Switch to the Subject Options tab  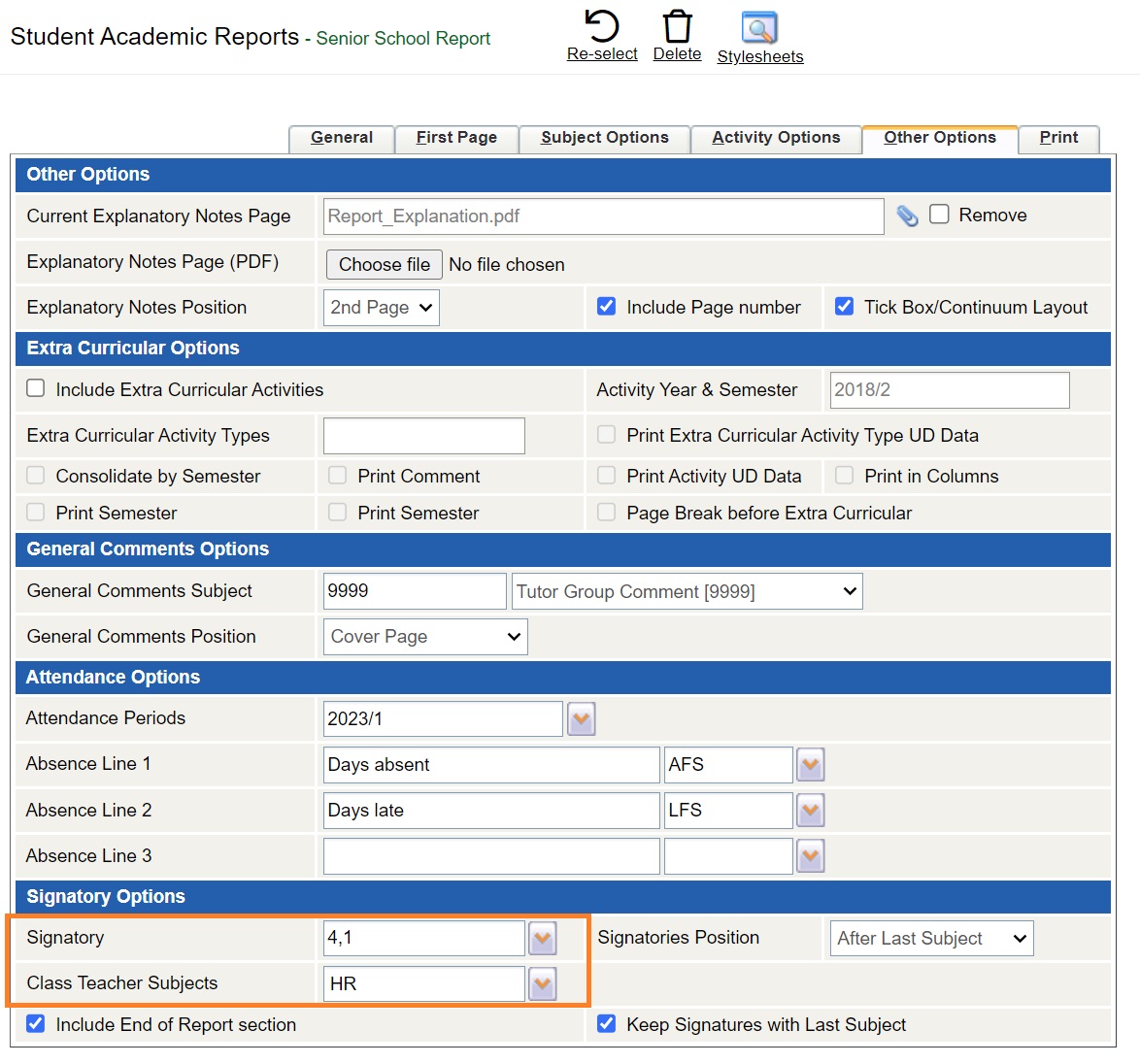click(604, 138)
